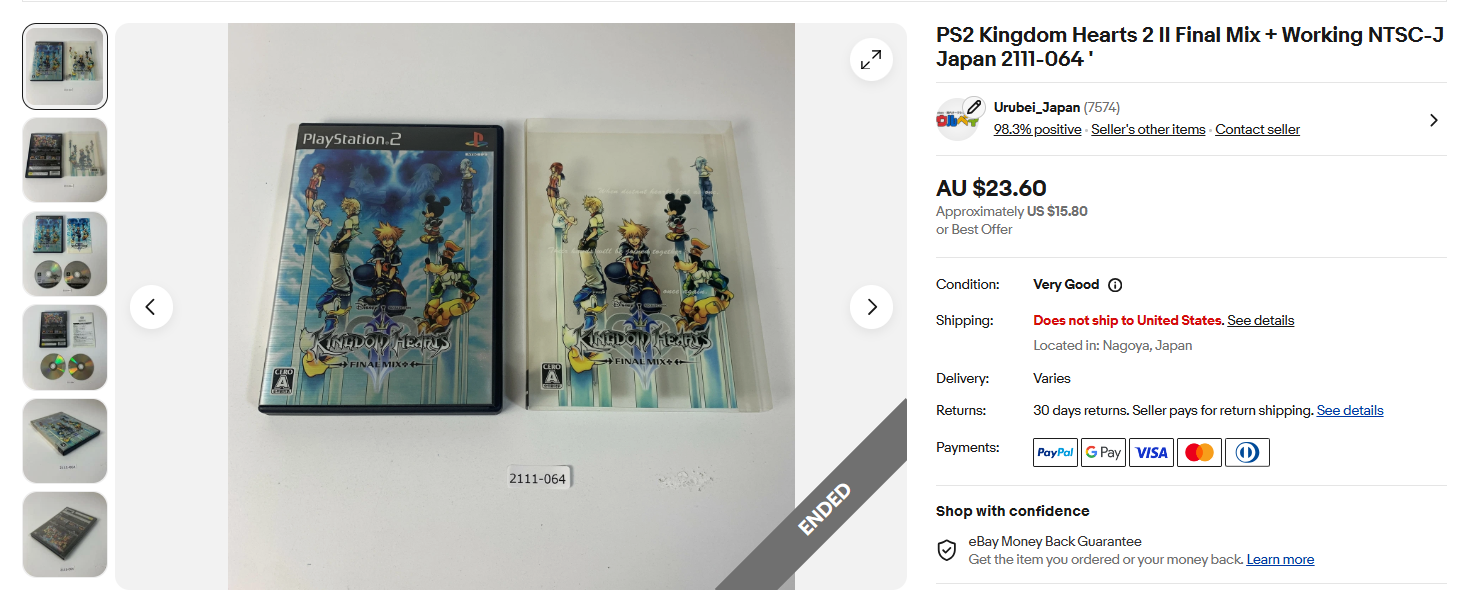Click the Mastercard payment icon
Screen dimensions: 1457x612
[x=1199, y=453]
